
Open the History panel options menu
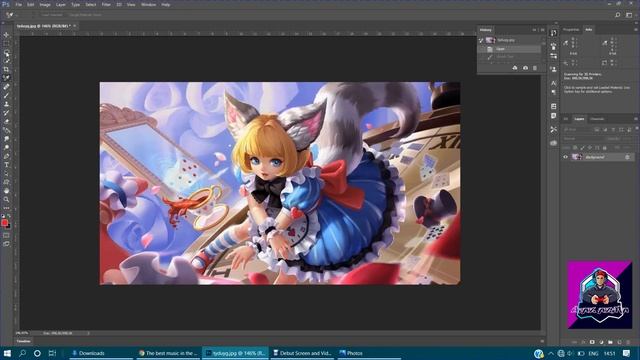[542, 30]
